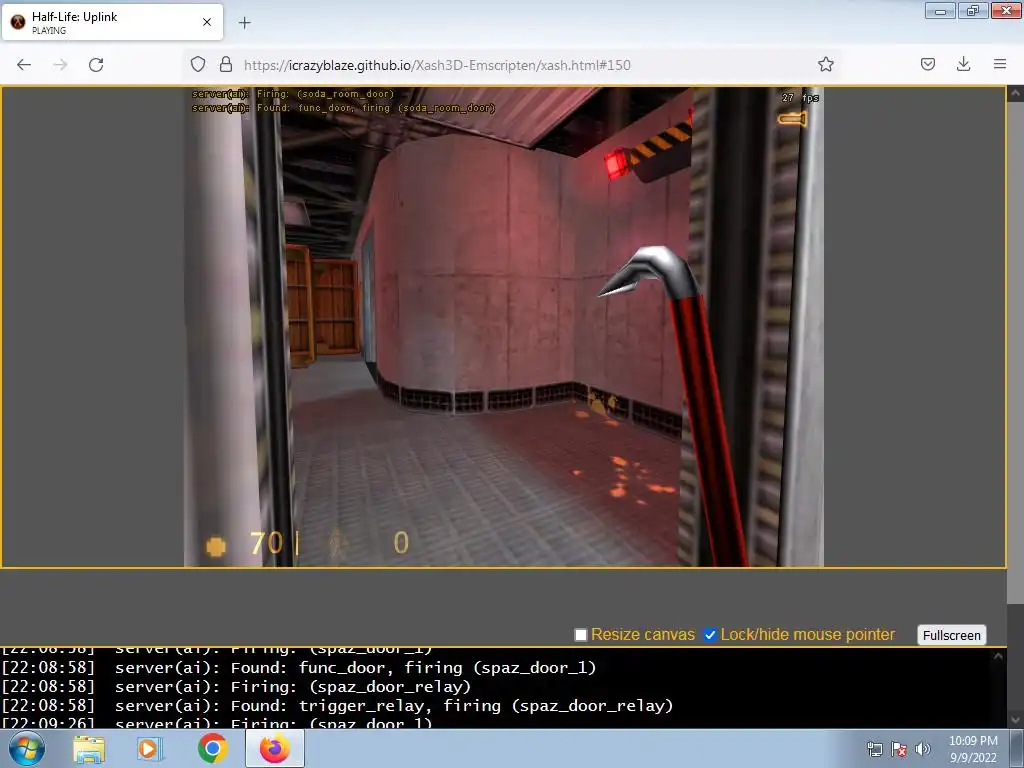This screenshot has height=768, width=1024.
Task: Open the Windows Start menu
Action: (27, 748)
